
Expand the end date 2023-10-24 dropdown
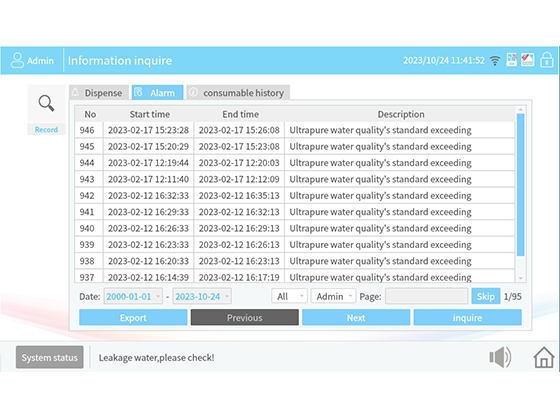[202, 296]
